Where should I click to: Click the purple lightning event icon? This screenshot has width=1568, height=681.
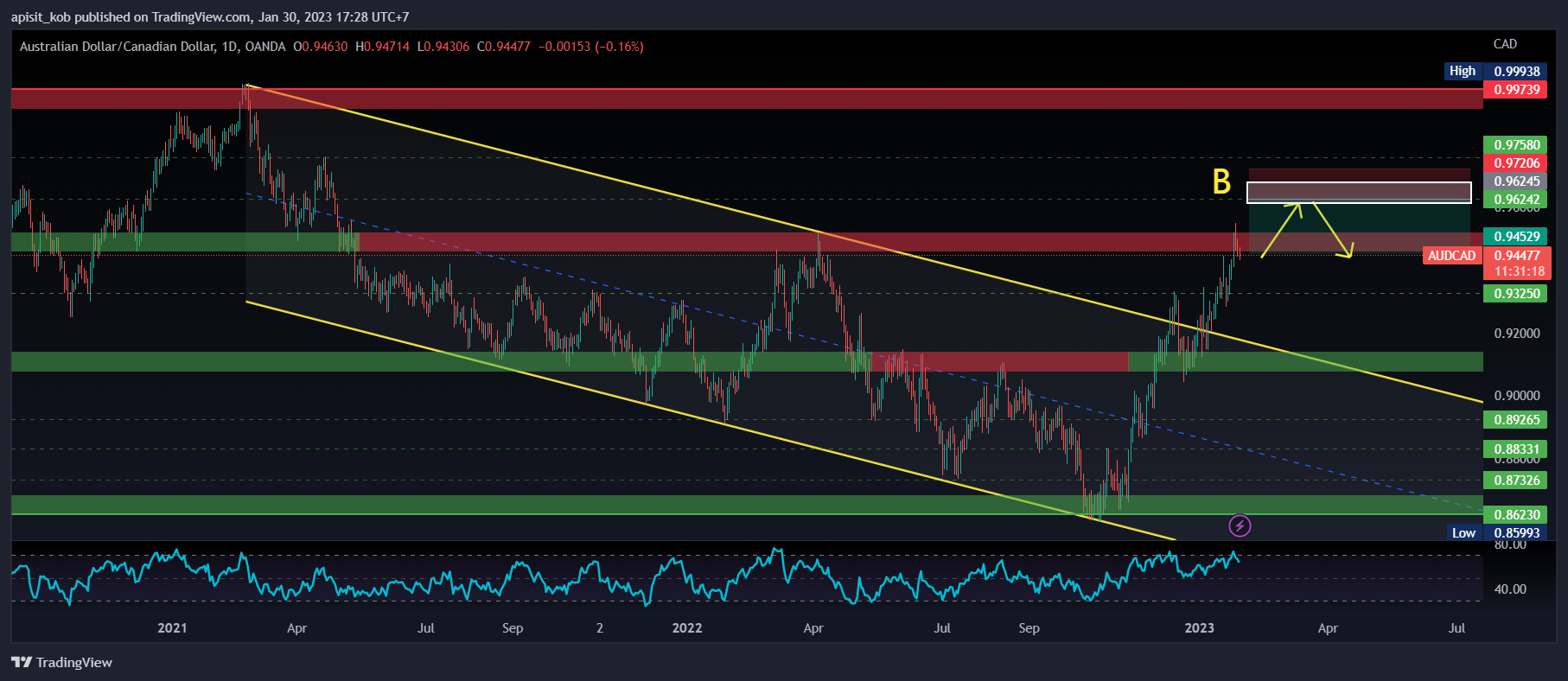click(1240, 525)
